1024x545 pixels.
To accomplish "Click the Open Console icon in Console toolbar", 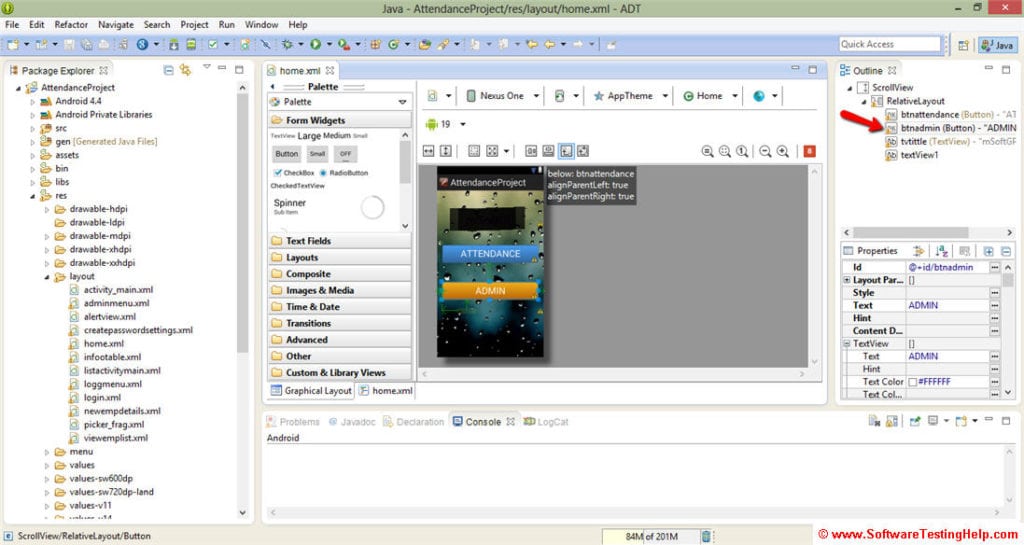I will coord(961,422).
